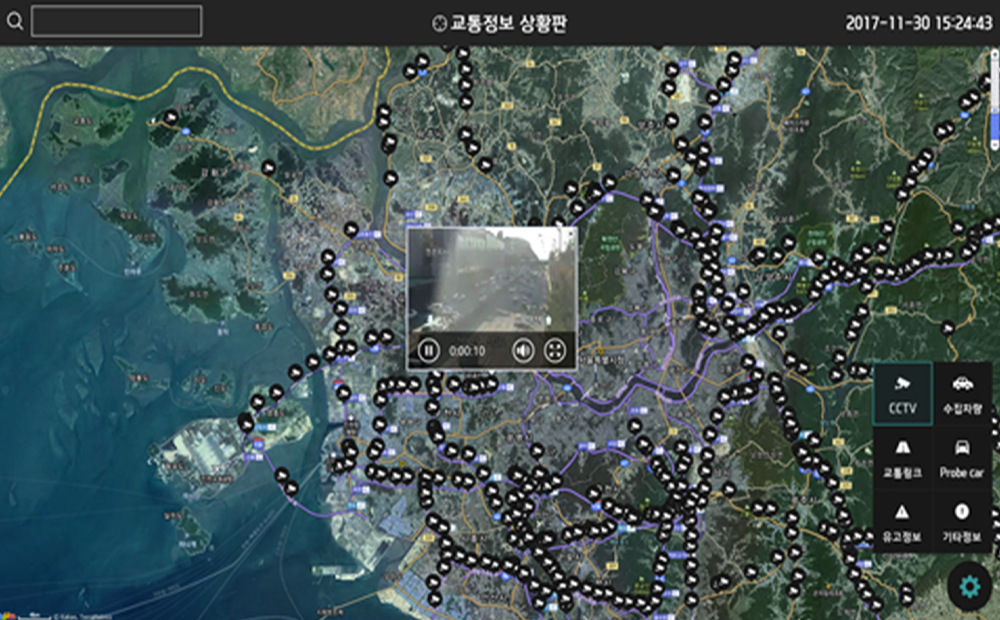Focus the search input box

point(117,21)
